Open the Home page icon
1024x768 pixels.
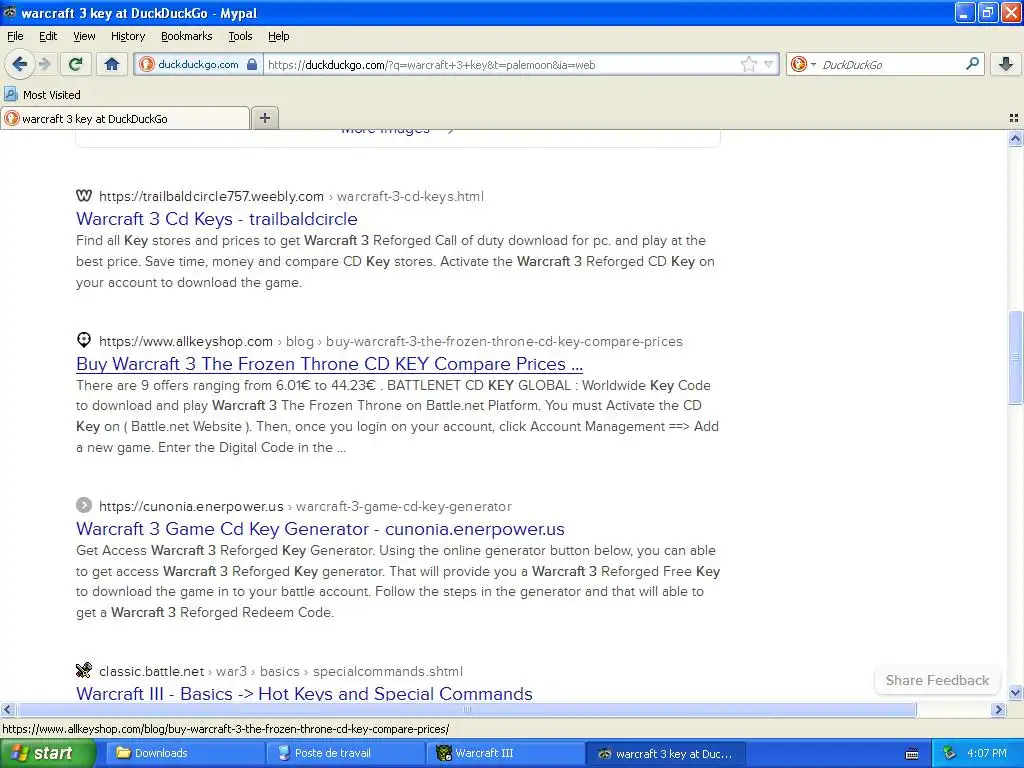pyautogui.click(x=112, y=64)
